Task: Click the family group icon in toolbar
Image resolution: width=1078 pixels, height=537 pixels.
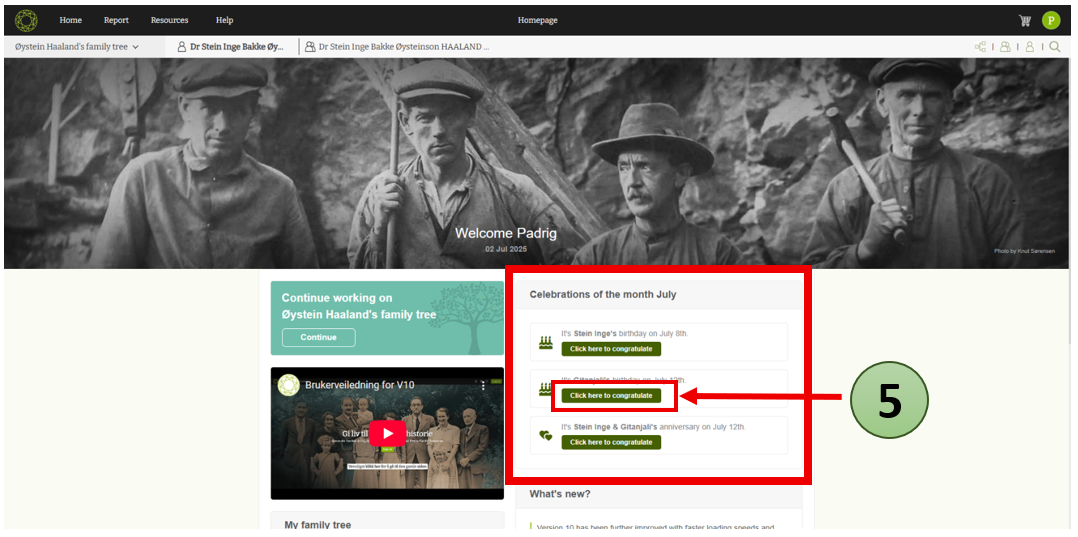Action: pyautogui.click(x=1005, y=47)
